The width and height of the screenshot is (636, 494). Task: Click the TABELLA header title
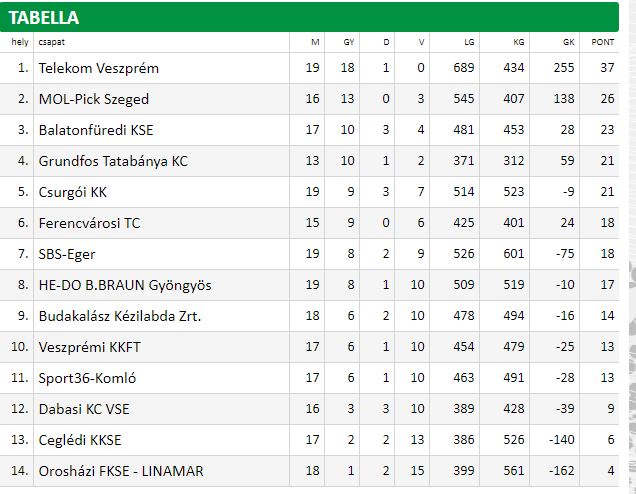[x=43, y=18]
